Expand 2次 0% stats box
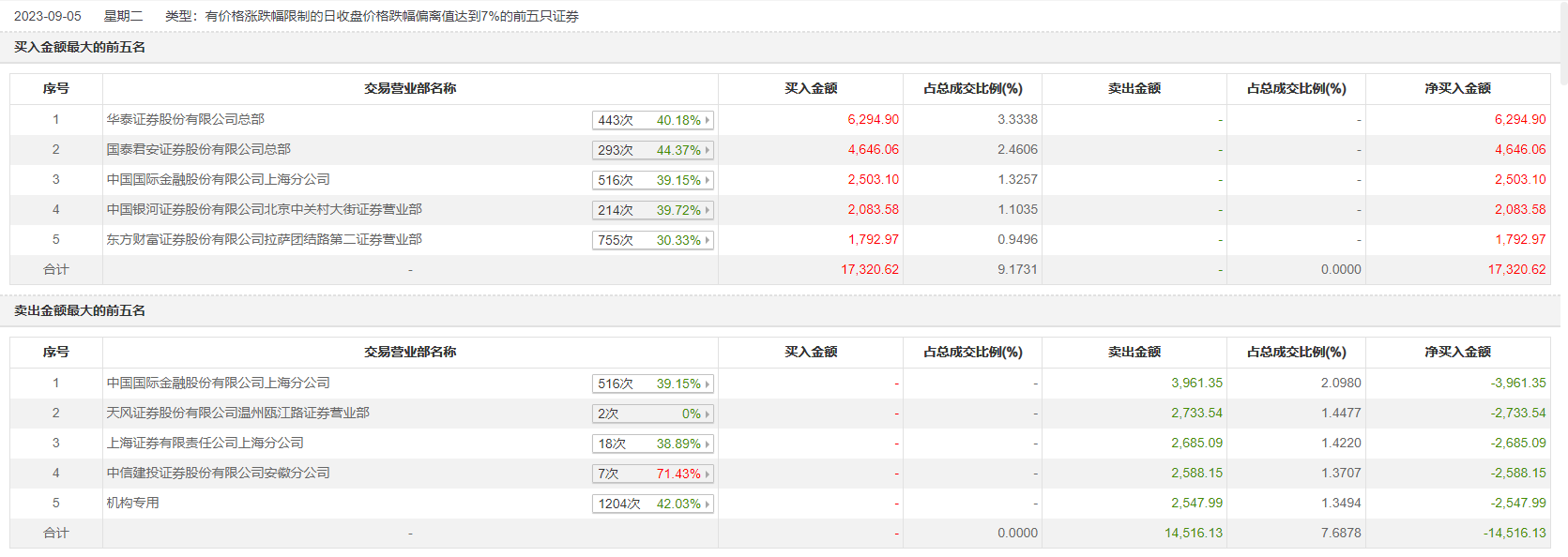Image resolution: width=1568 pixels, height=557 pixels. click(653, 414)
